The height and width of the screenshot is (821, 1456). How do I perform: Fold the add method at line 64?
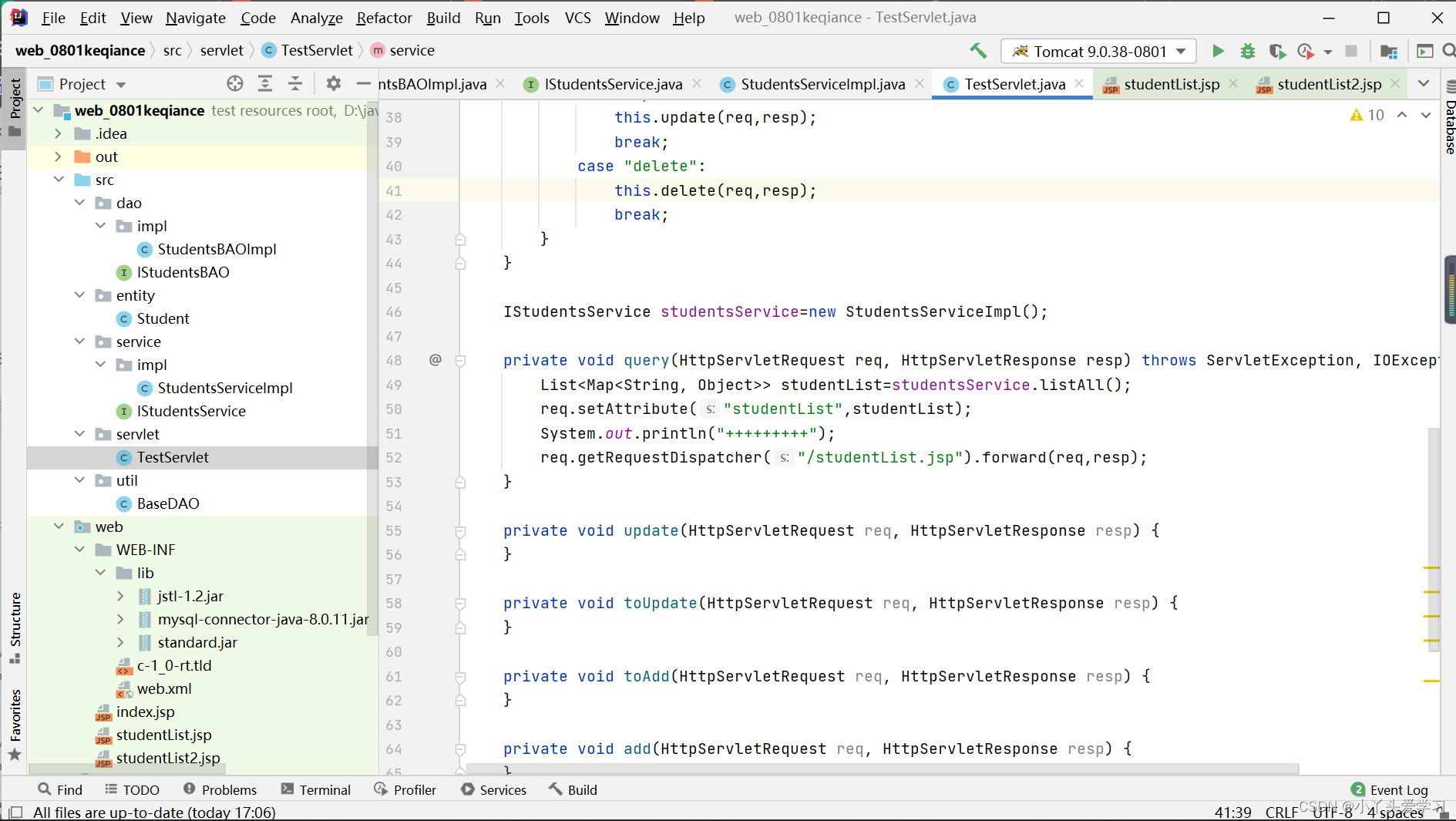[460, 749]
